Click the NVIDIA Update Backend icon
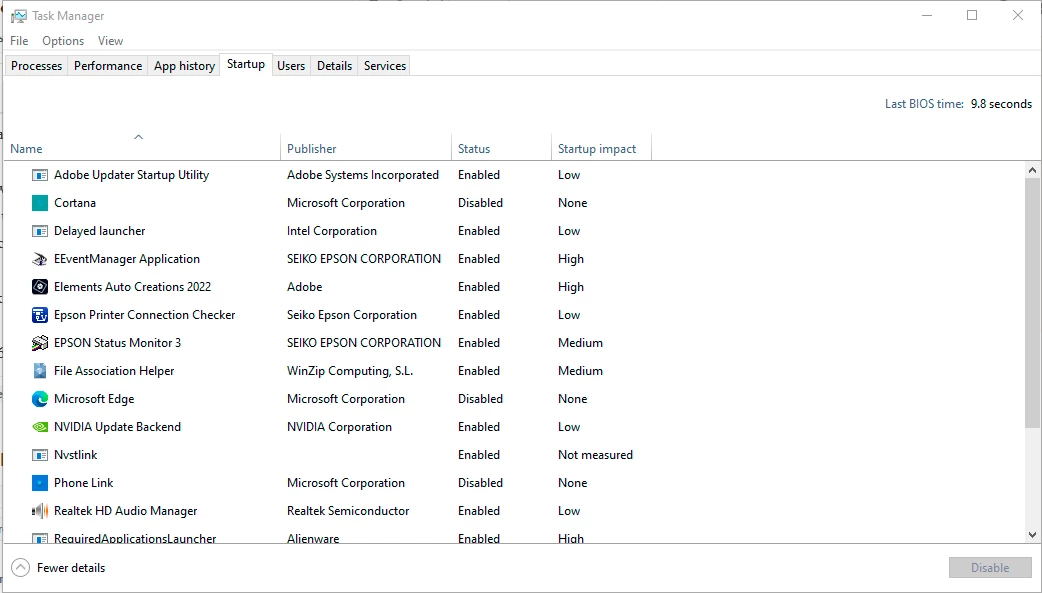 pyautogui.click(x=40, y=427)
